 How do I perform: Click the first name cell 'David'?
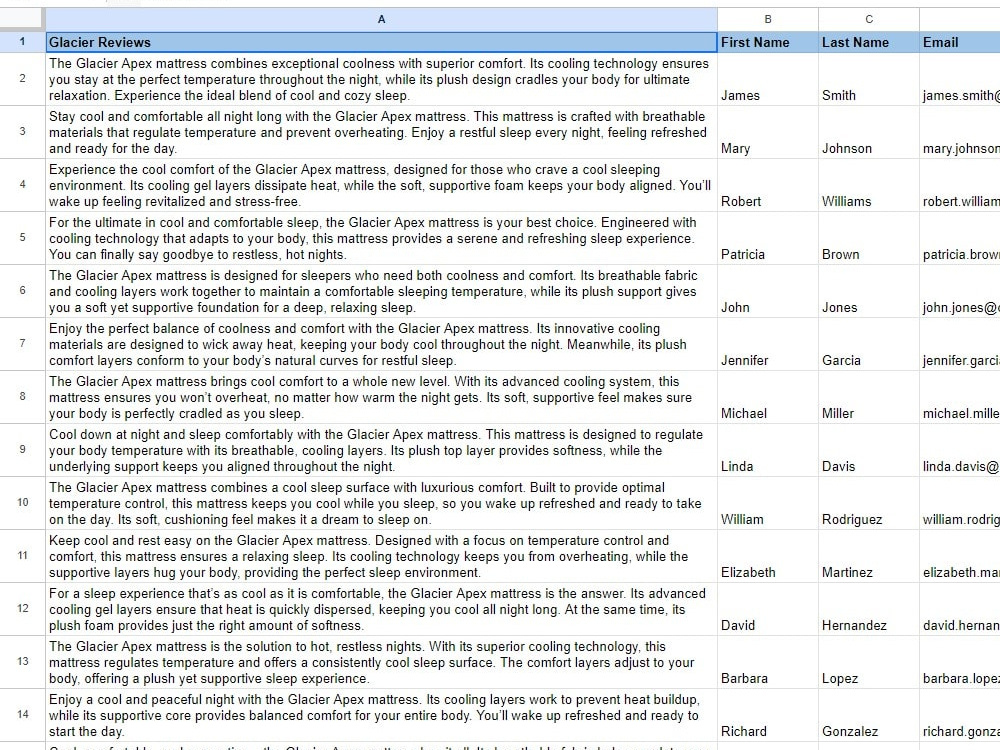tap(768, 608)
